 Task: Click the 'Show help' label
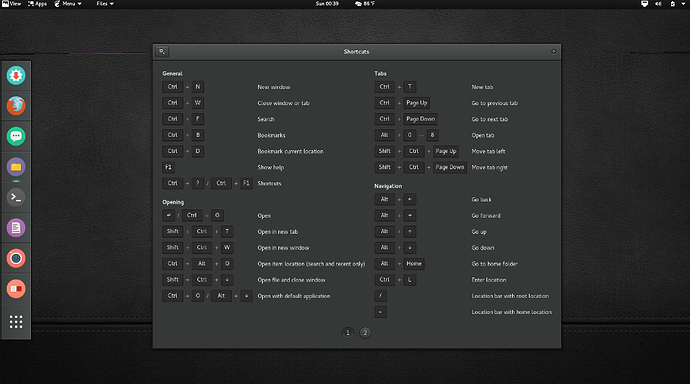(x=271, y=167)
